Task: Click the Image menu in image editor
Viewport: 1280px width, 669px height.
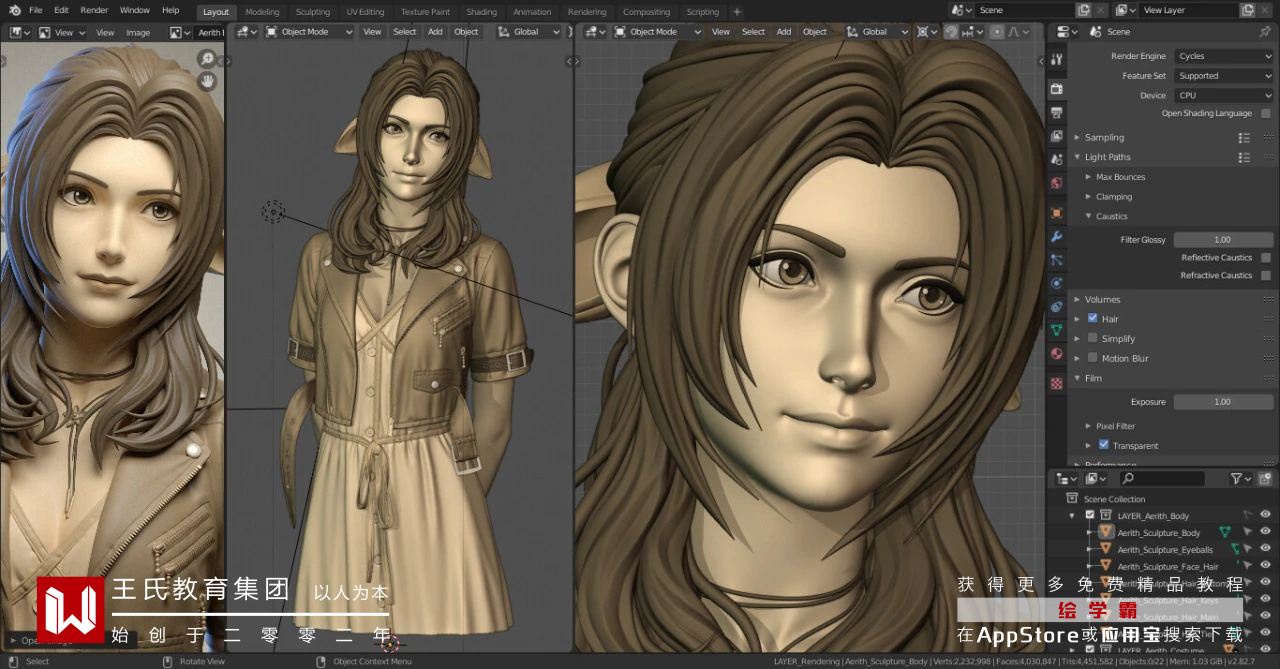Action: click(138, 33)
